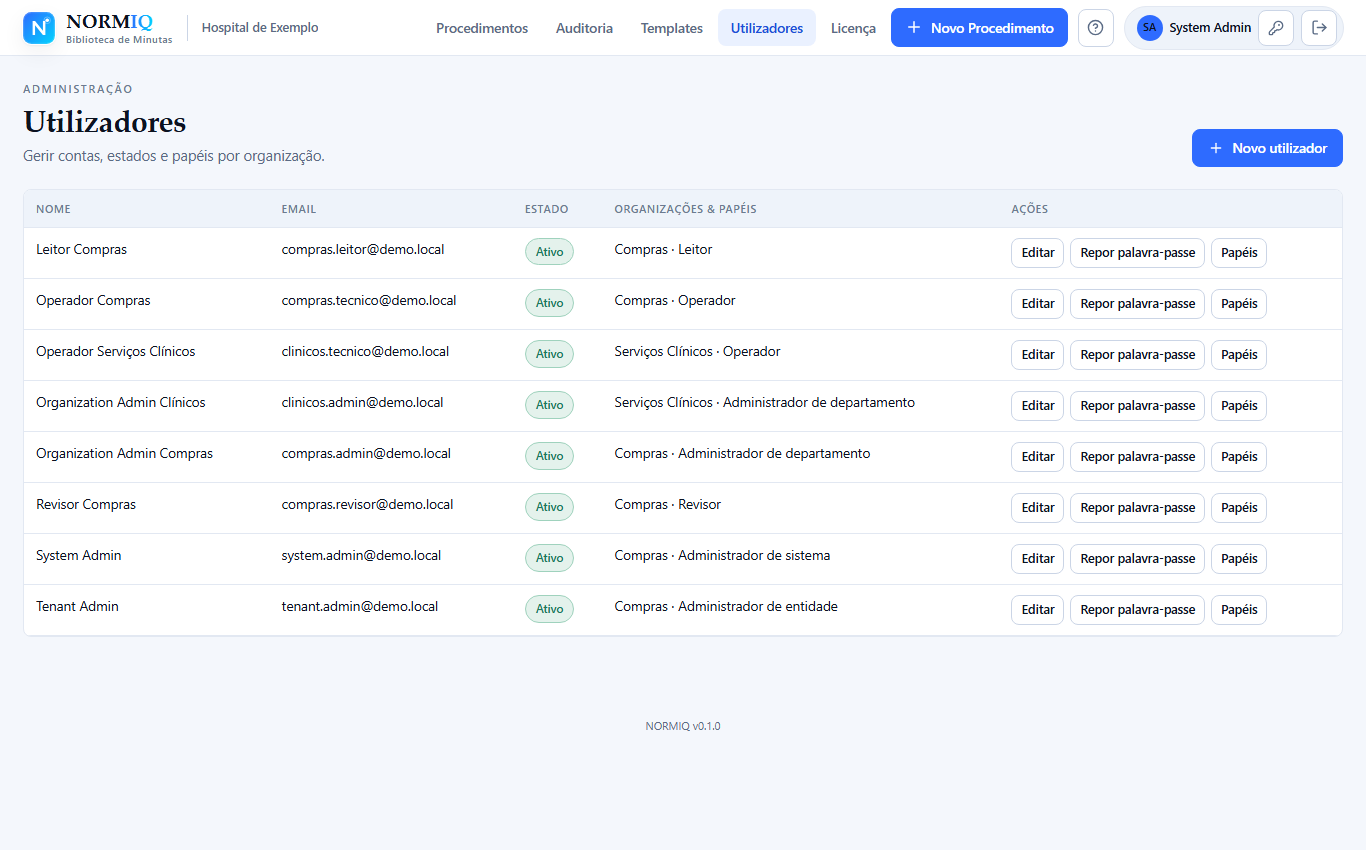
Task: Open Papéis for Revisor Compras
Action: click(x=1239, y=508)
